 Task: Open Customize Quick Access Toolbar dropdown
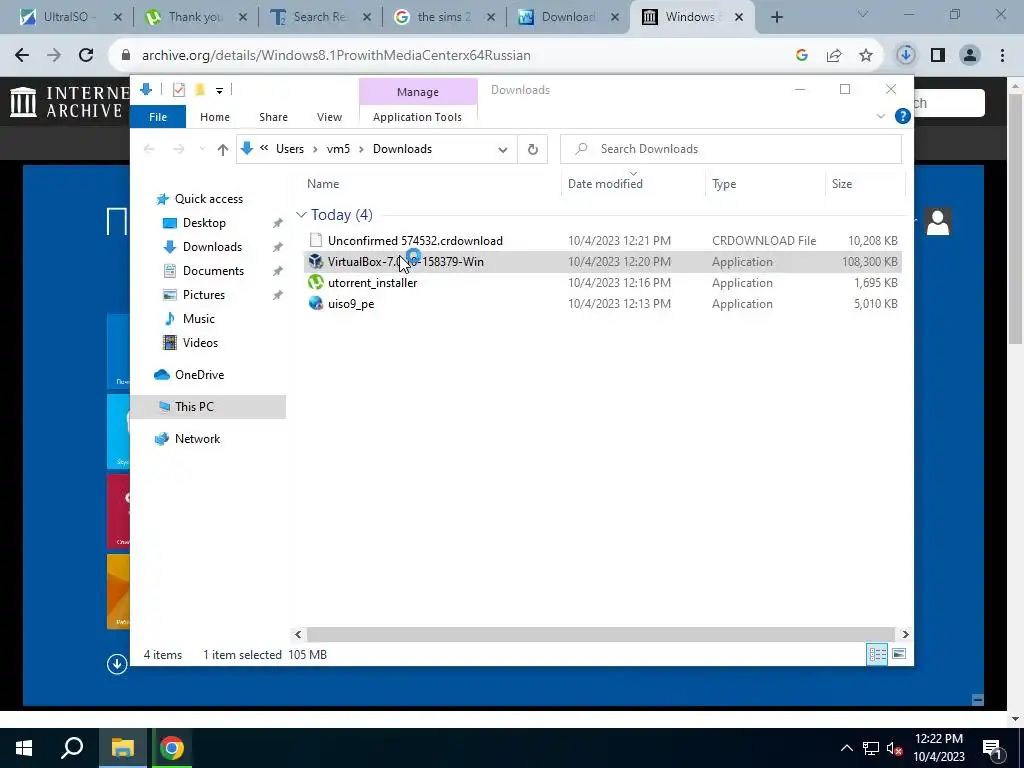(219, 91)
